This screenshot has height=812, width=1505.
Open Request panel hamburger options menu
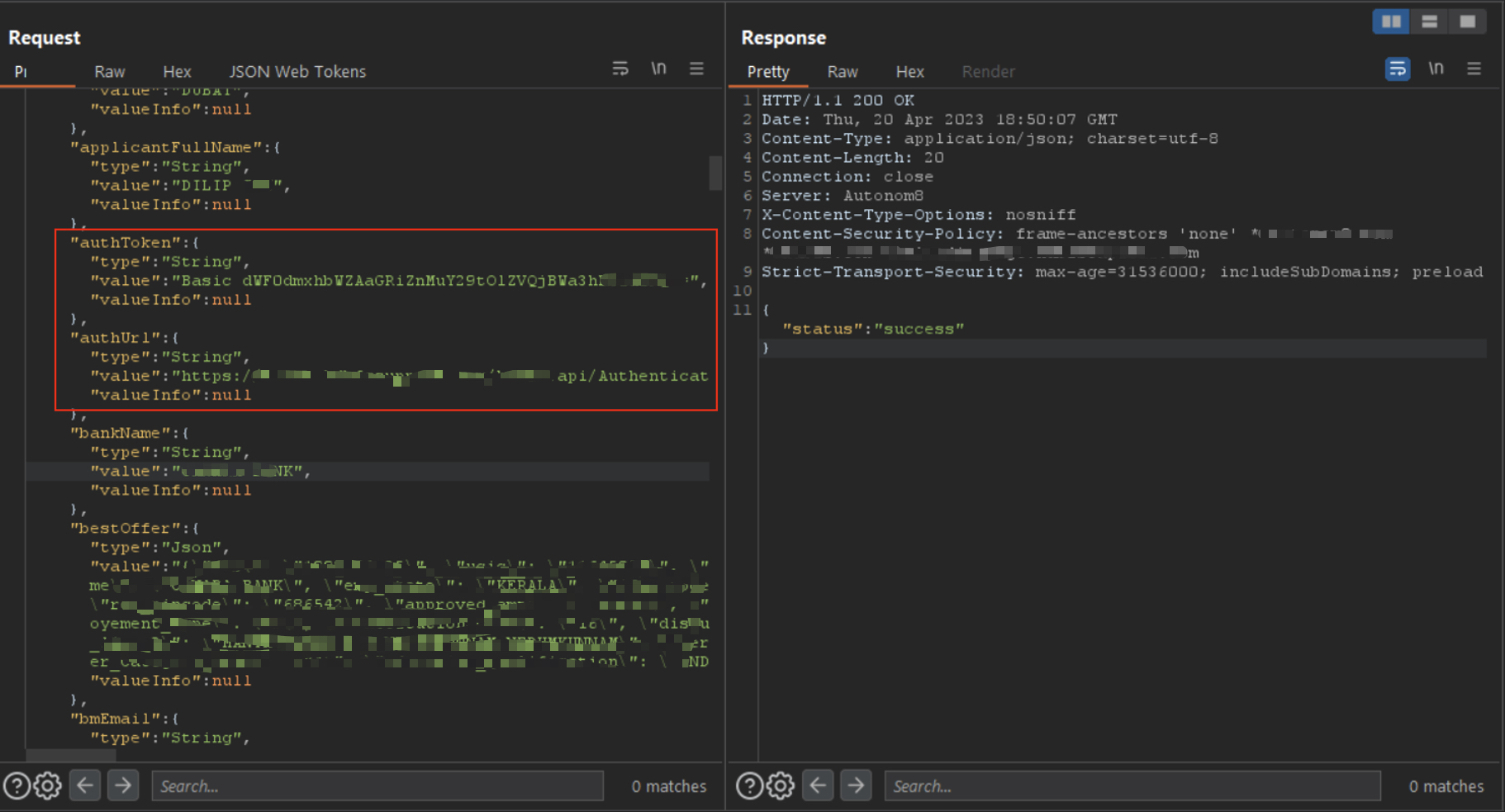(696, 69)
